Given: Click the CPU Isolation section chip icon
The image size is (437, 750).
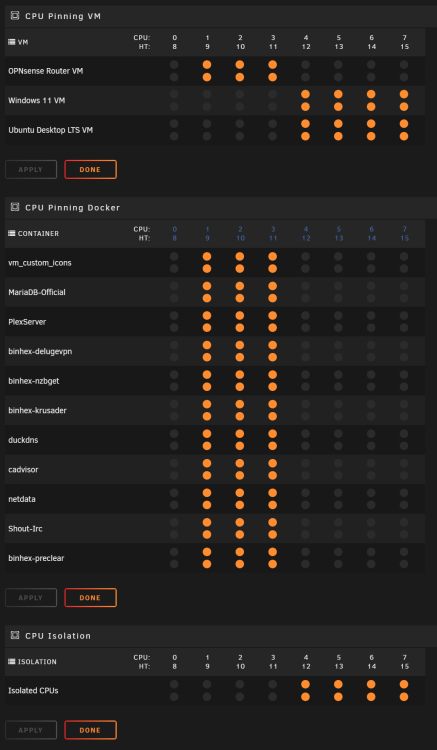Looking at the screenshot, I should [15, 635].
